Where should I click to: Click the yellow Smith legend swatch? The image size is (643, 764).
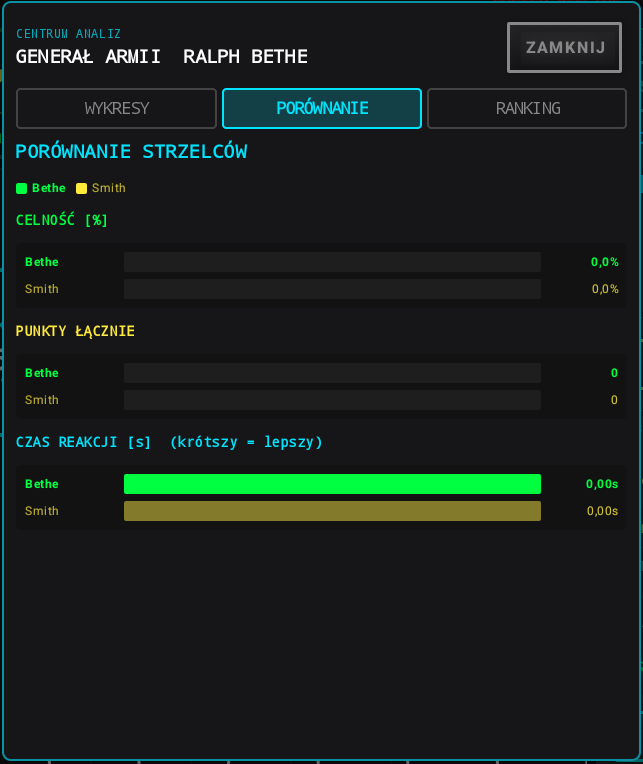81,189
